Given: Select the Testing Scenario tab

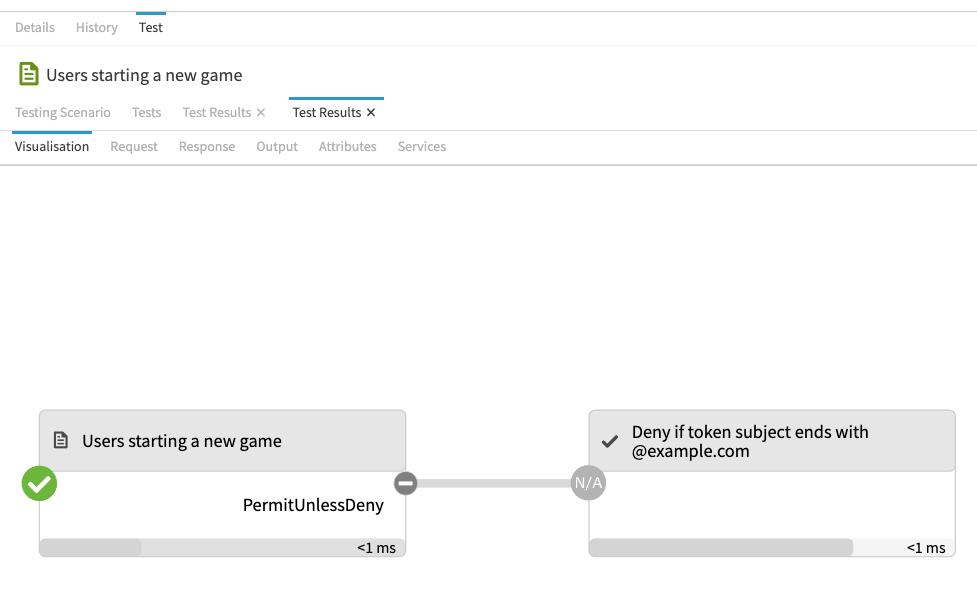Looking at the screenshot, I should point(63,113).
